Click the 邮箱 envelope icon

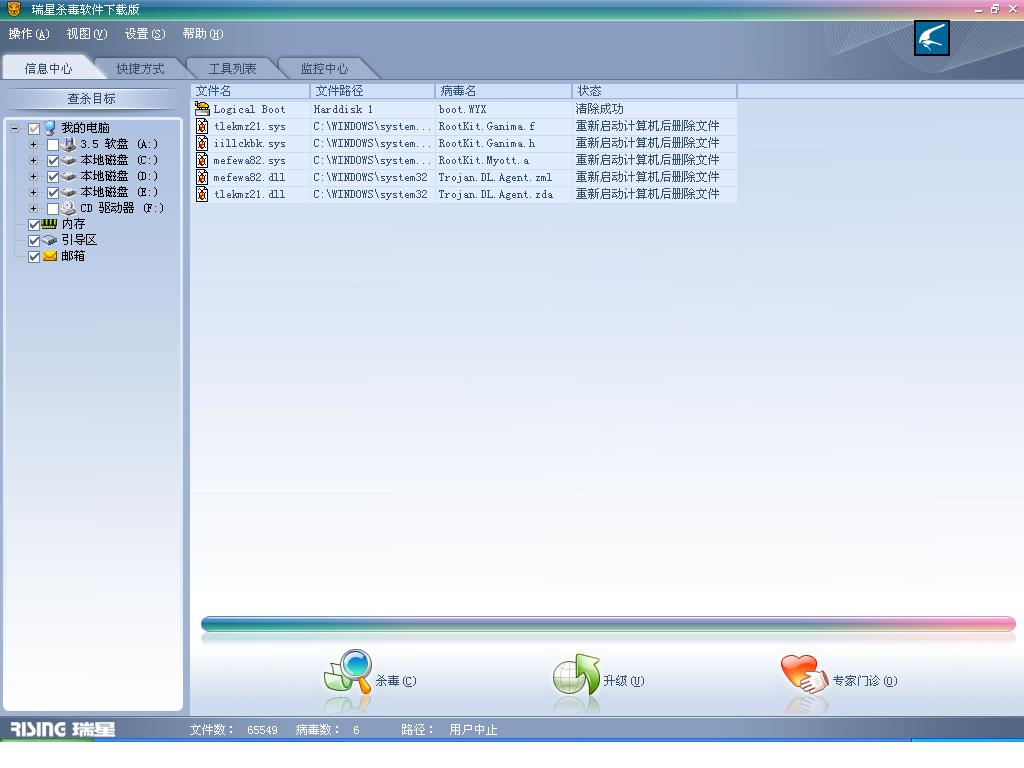point(50,256)
